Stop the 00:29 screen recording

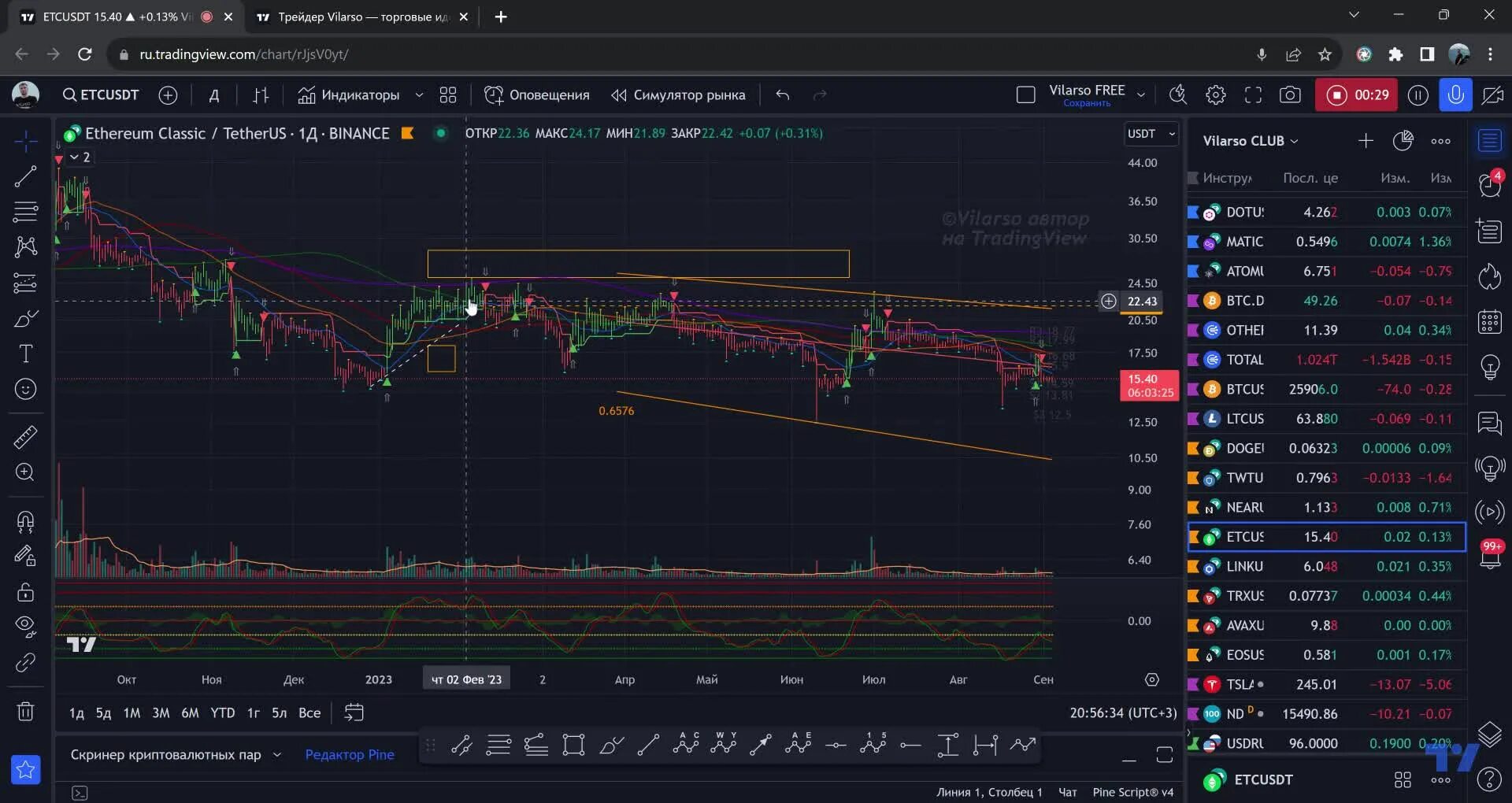tap(1356, 95)
